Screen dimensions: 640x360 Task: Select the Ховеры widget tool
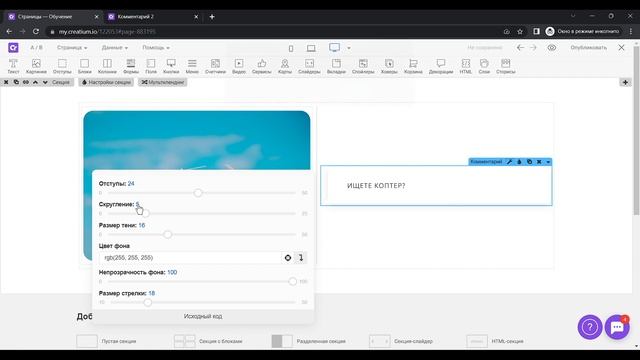[x=389, y=66]
